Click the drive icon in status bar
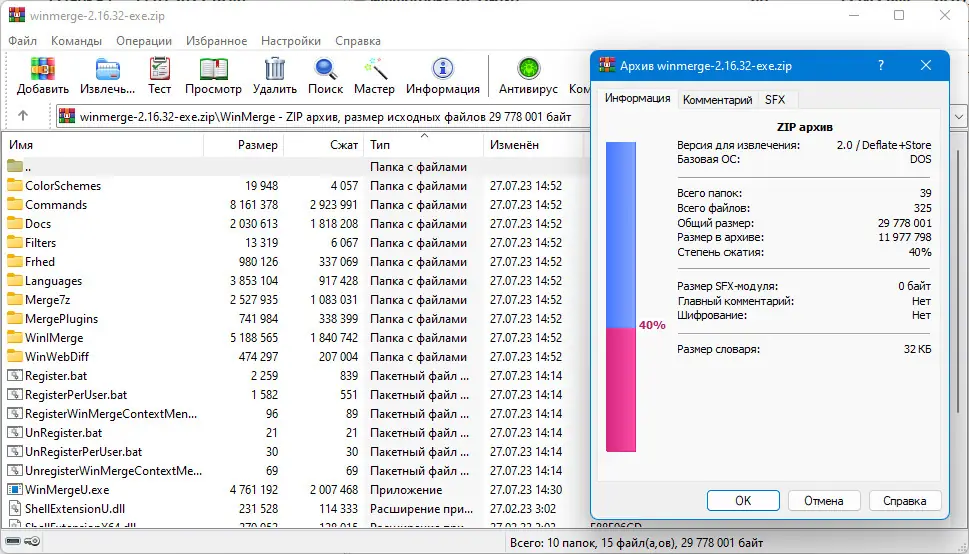Screen dimensions: 969x554 tap(12, 542)
